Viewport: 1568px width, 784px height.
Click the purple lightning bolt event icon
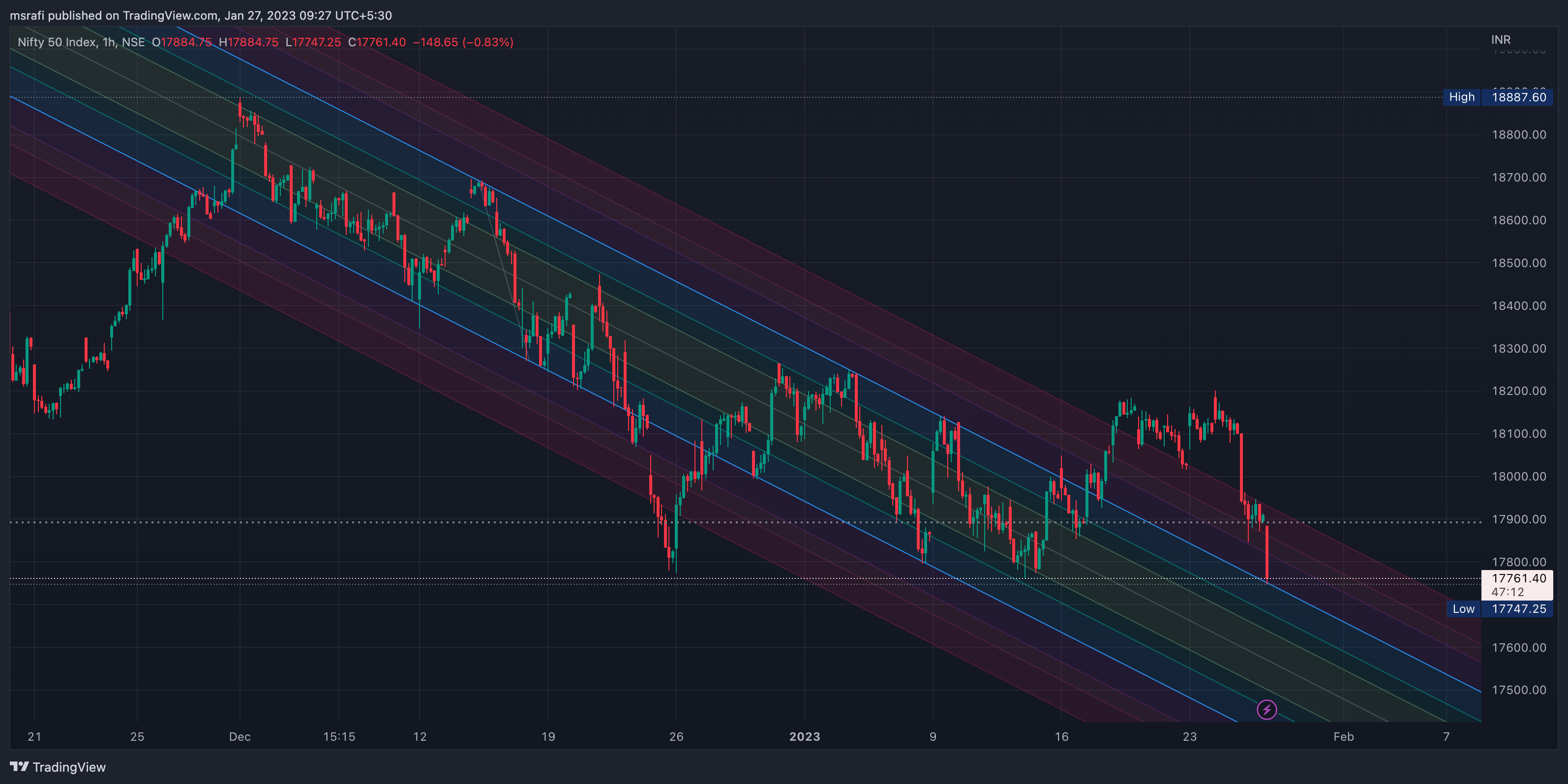pyautogui.click(x=1266, y=709)
